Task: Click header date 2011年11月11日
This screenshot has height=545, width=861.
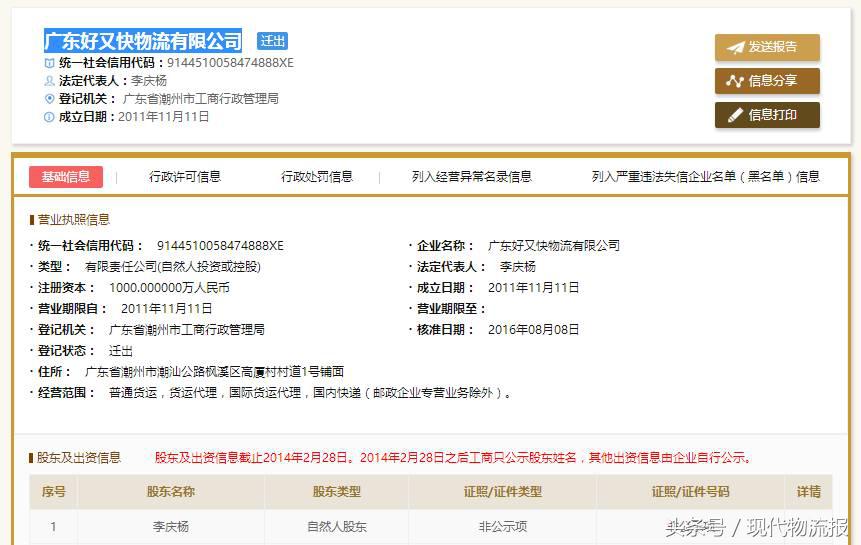Action: (163, 117)
